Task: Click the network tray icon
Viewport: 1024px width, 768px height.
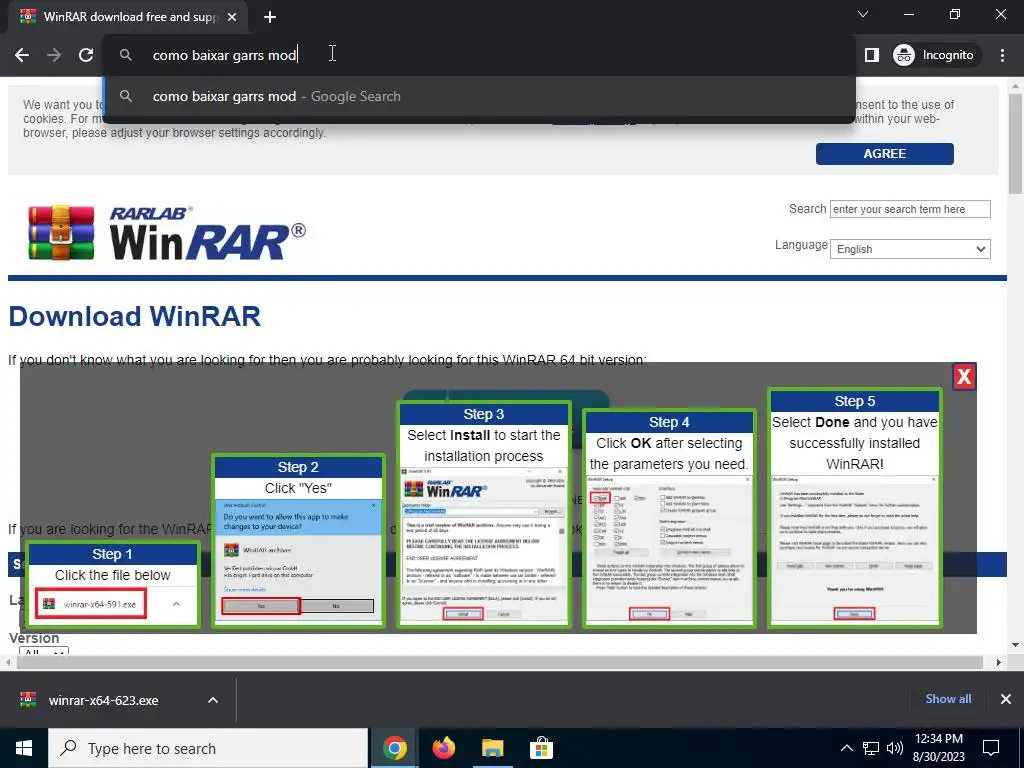Action: (871, 748)
